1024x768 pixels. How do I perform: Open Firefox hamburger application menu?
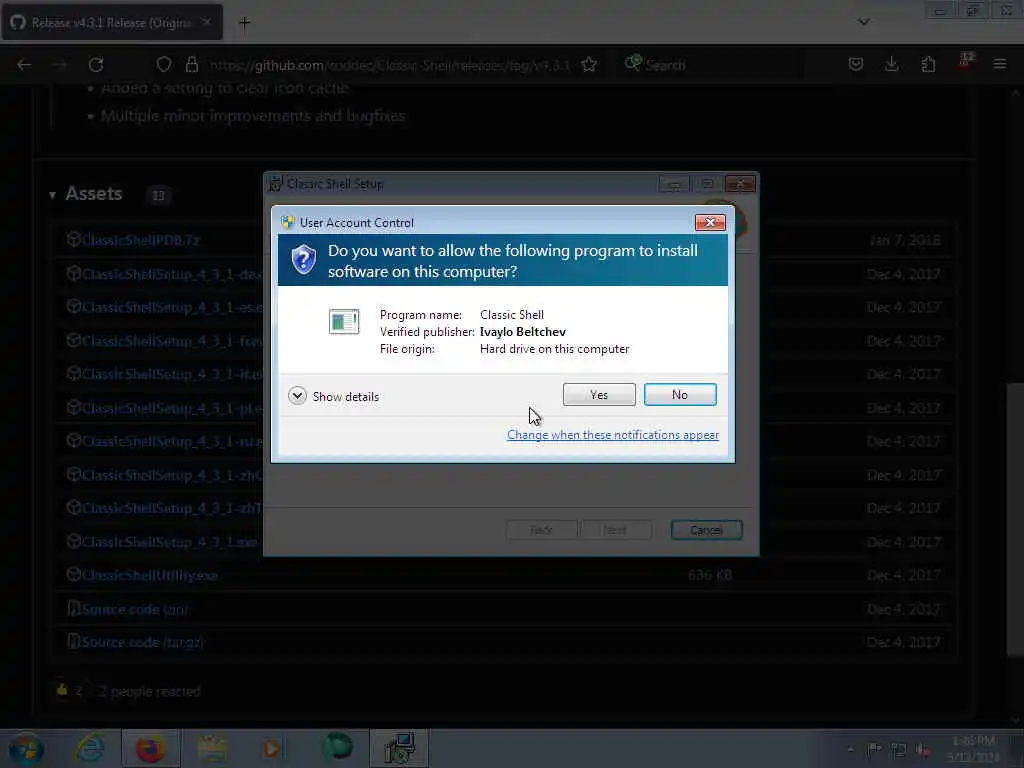click(1000, 64)
